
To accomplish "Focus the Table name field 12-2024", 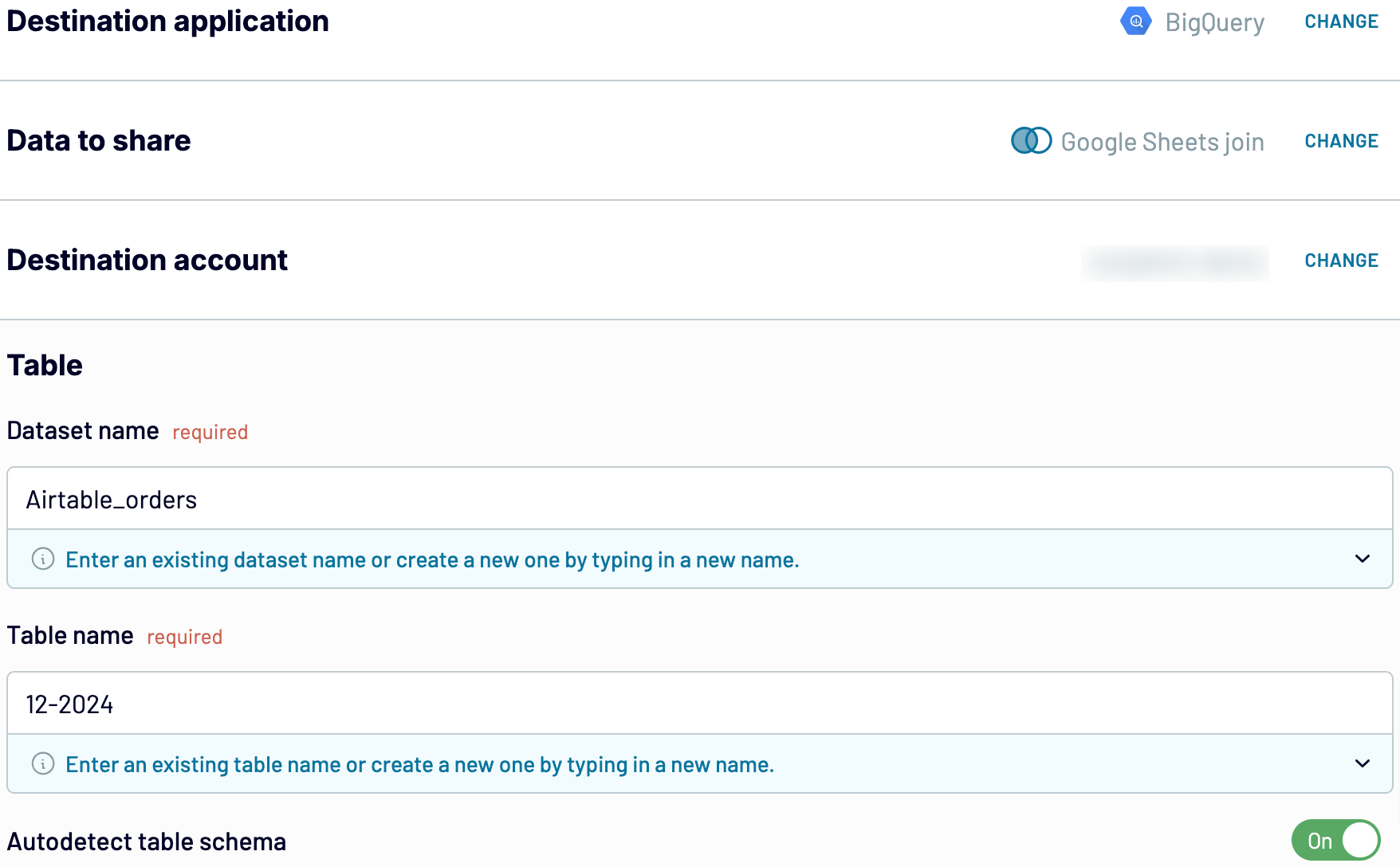I will [699, 704].
